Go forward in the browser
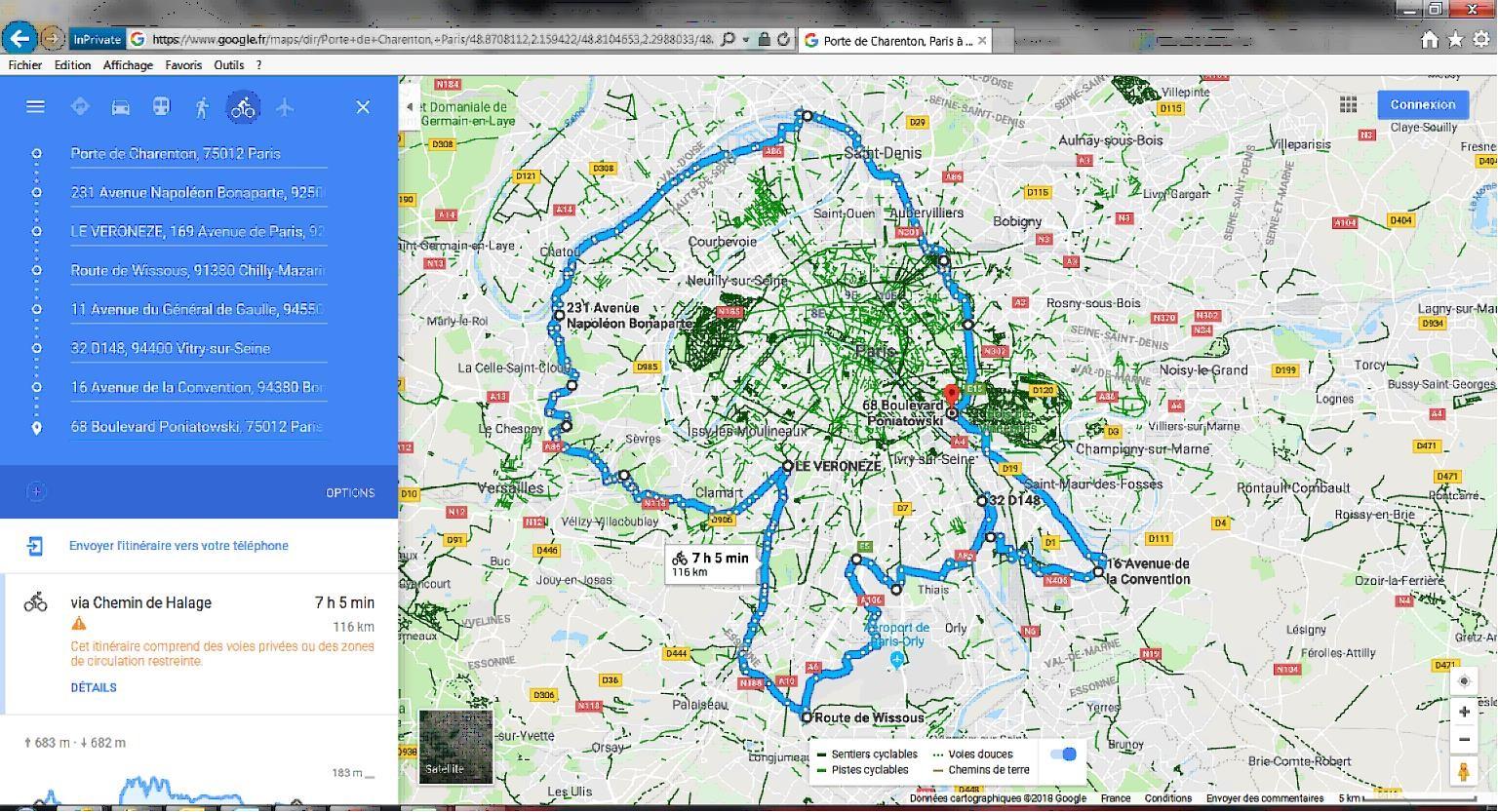This screenshot has width=1498, height=812. pos(51,40)
